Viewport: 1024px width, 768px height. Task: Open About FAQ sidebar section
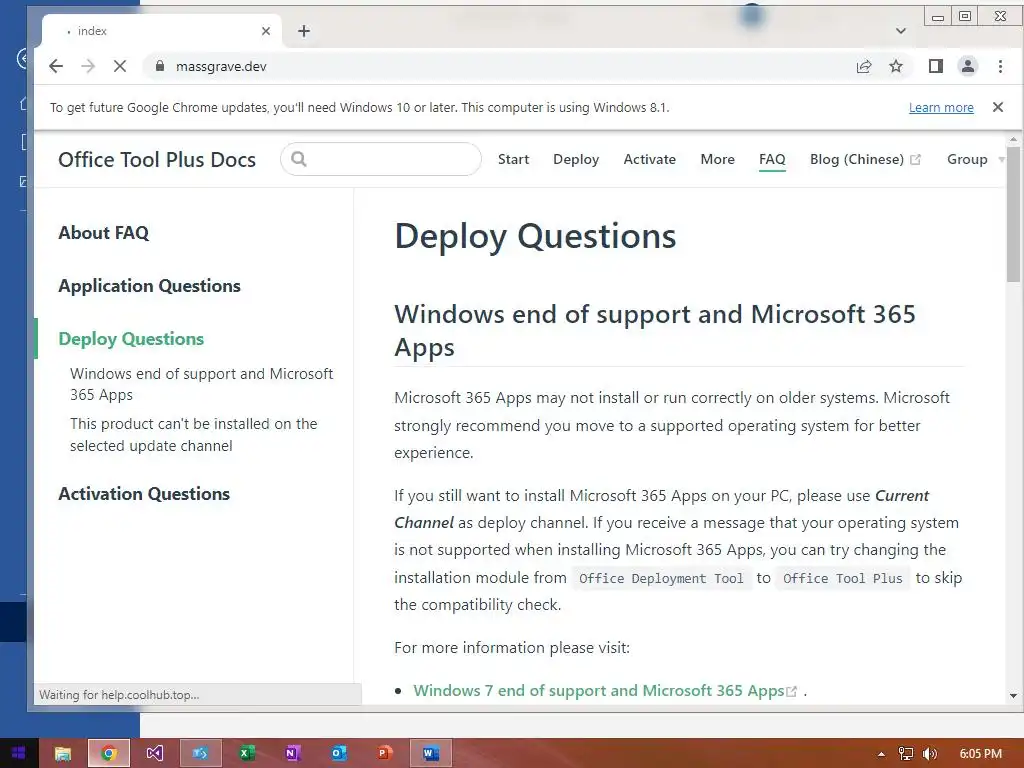coord(104,232)
